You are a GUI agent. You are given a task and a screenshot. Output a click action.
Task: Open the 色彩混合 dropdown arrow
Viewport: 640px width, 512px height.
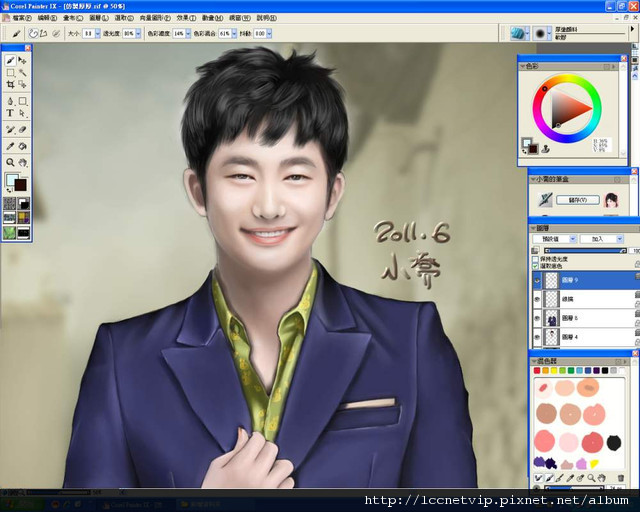pyautogui.click(x=234, y=33)
